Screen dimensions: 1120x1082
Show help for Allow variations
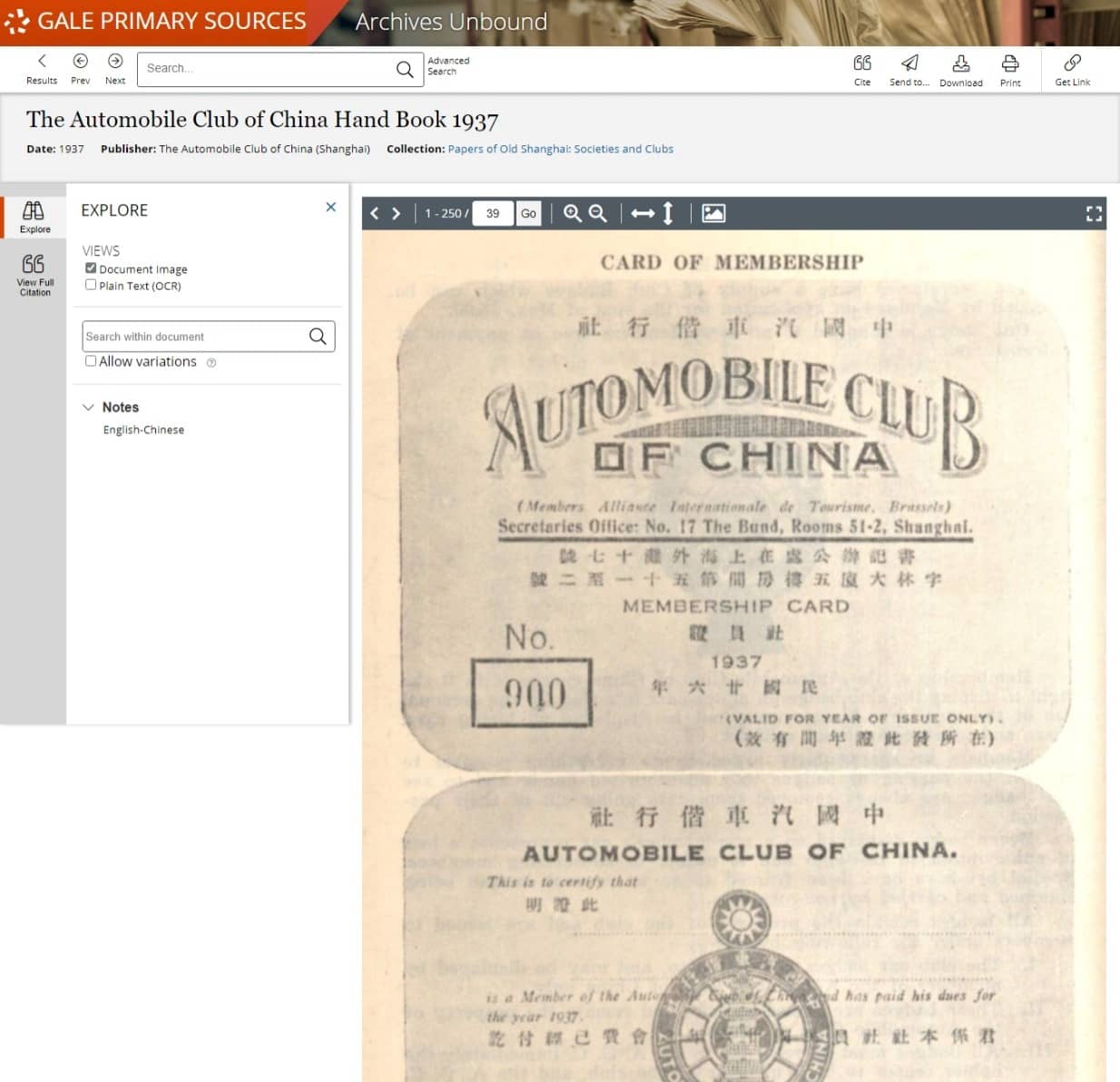pyautogui.click(x=211, y=363)
